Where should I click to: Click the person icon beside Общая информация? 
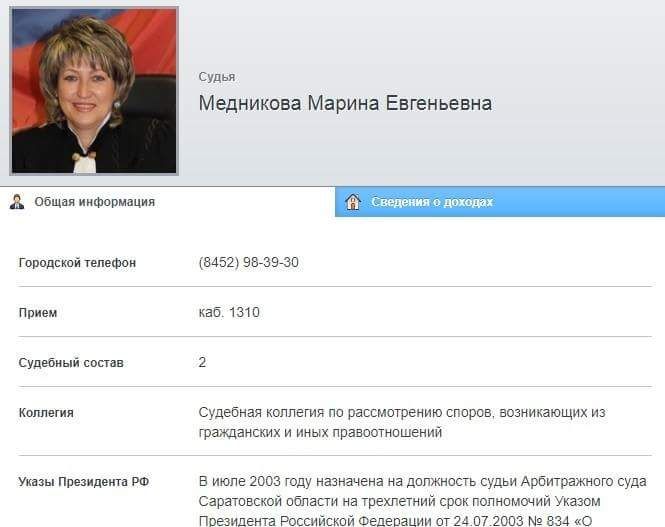point(17,202)
